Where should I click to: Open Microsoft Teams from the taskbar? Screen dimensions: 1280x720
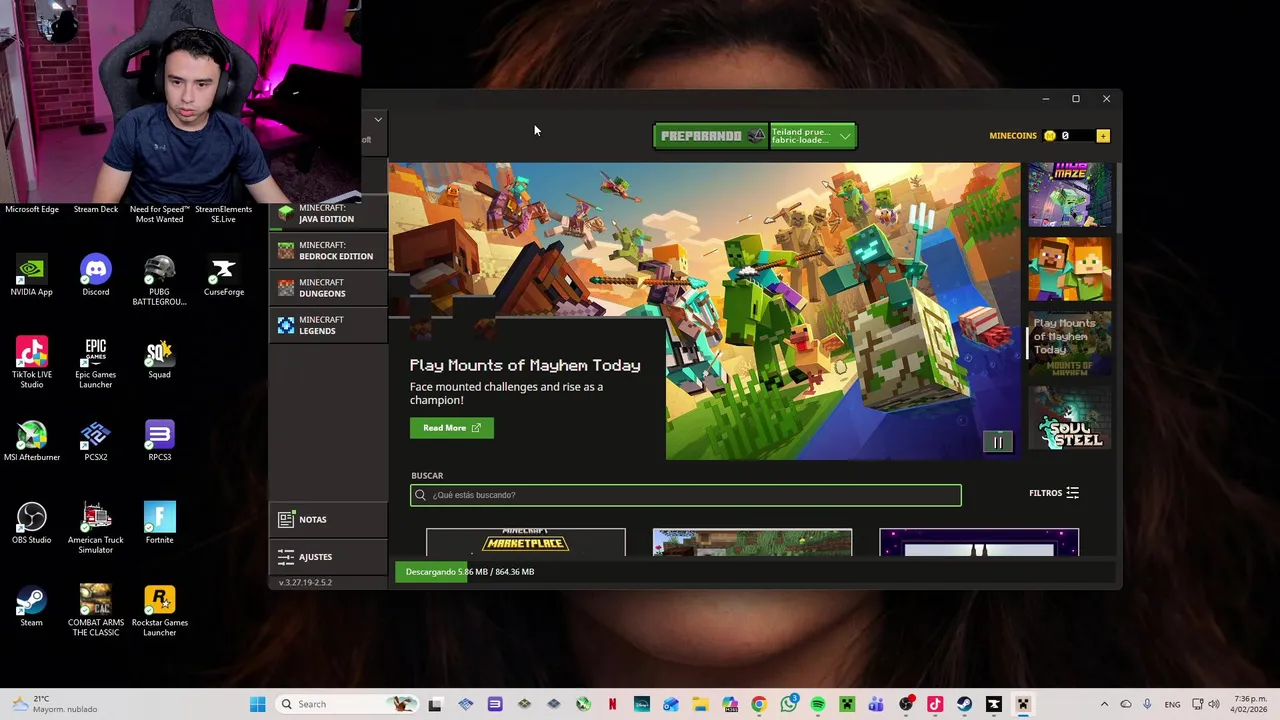[x=876, y=704]
